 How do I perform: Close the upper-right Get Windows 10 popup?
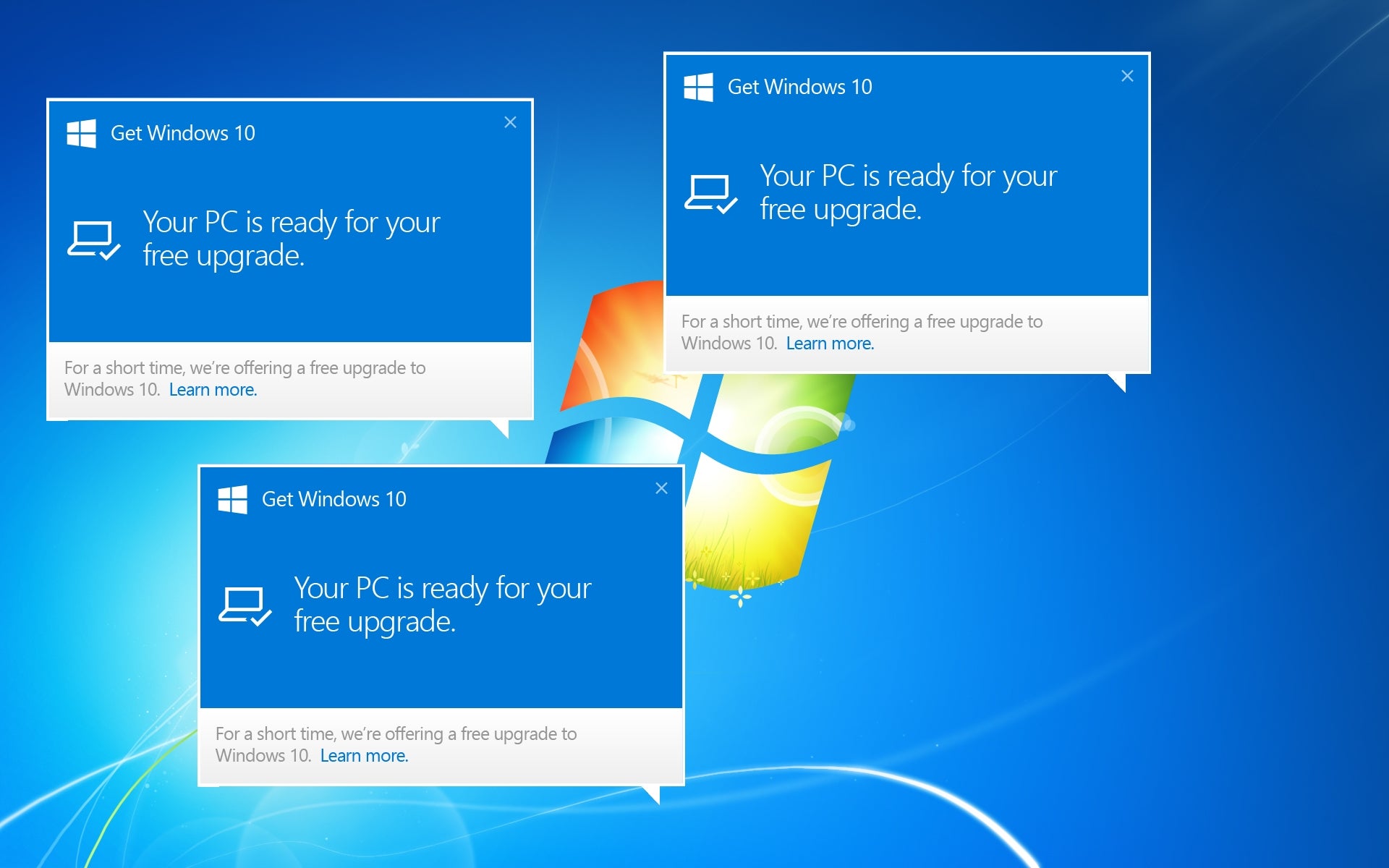click(x=1127, y=76)
